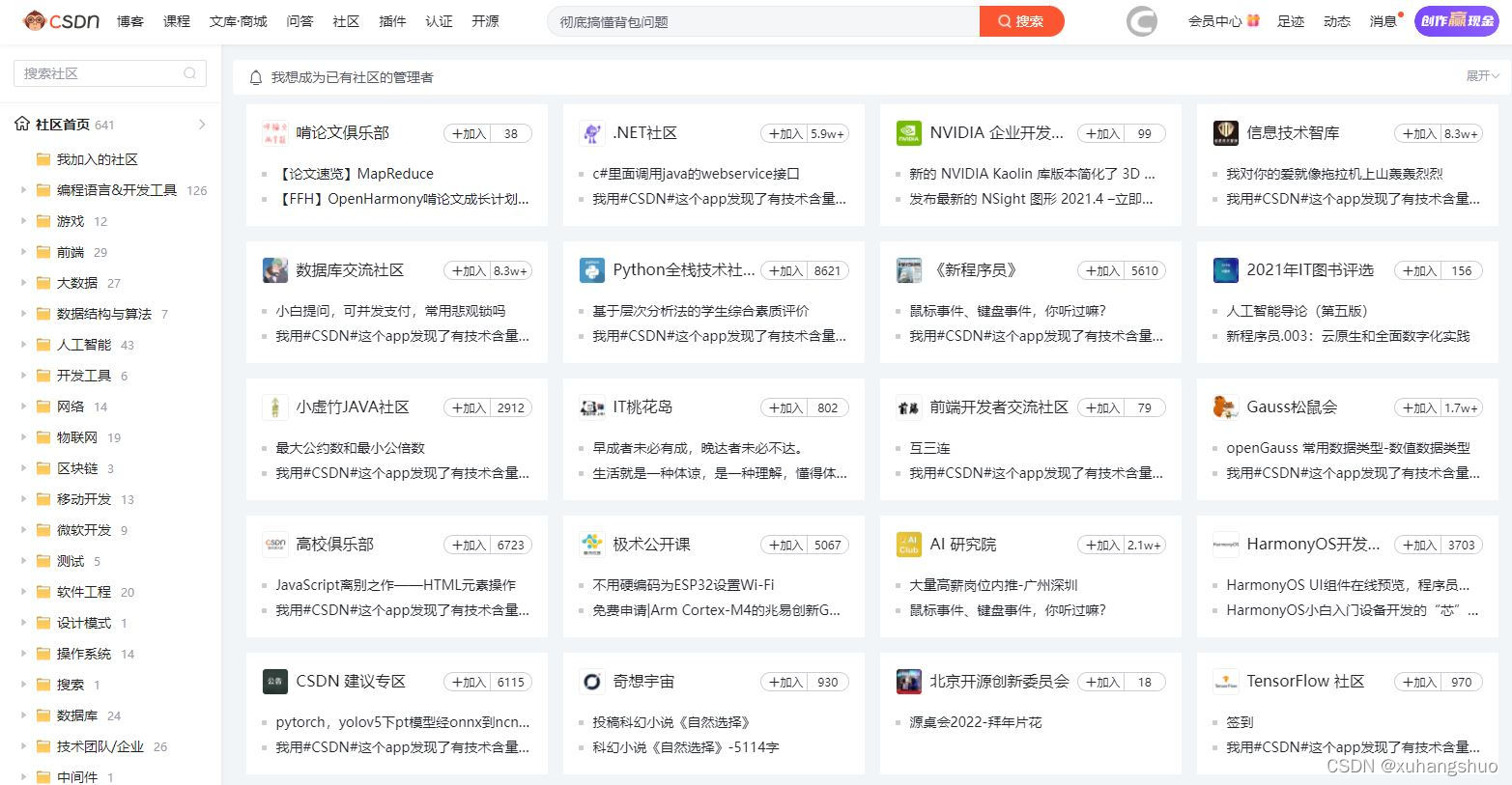The height and width of the screenshot is (785, 1512).
Task: Open post 不用硬编码为ESP32设置Wi-Fi
Action: click(x=683, y=585)
